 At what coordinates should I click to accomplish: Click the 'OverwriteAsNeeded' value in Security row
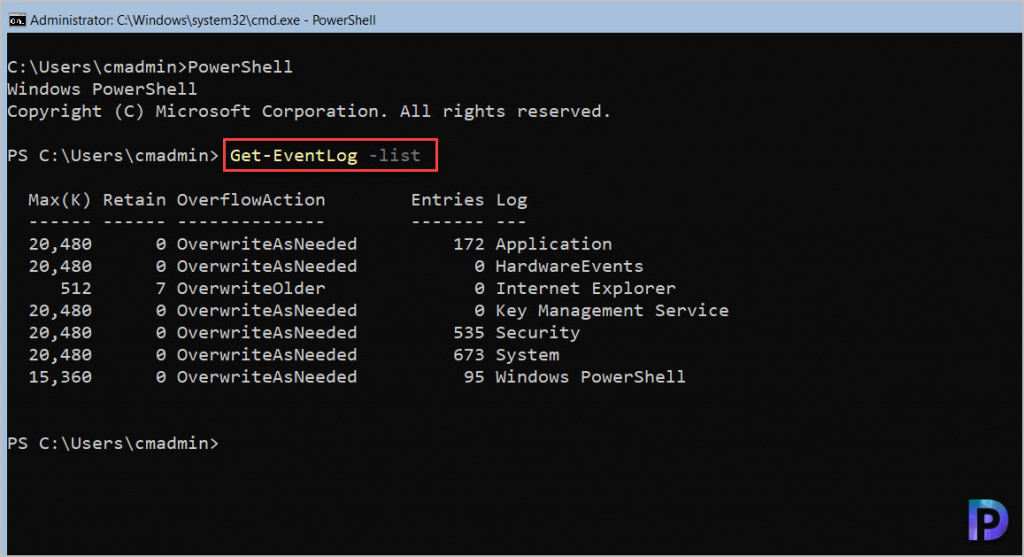click(x=267, y=333)
